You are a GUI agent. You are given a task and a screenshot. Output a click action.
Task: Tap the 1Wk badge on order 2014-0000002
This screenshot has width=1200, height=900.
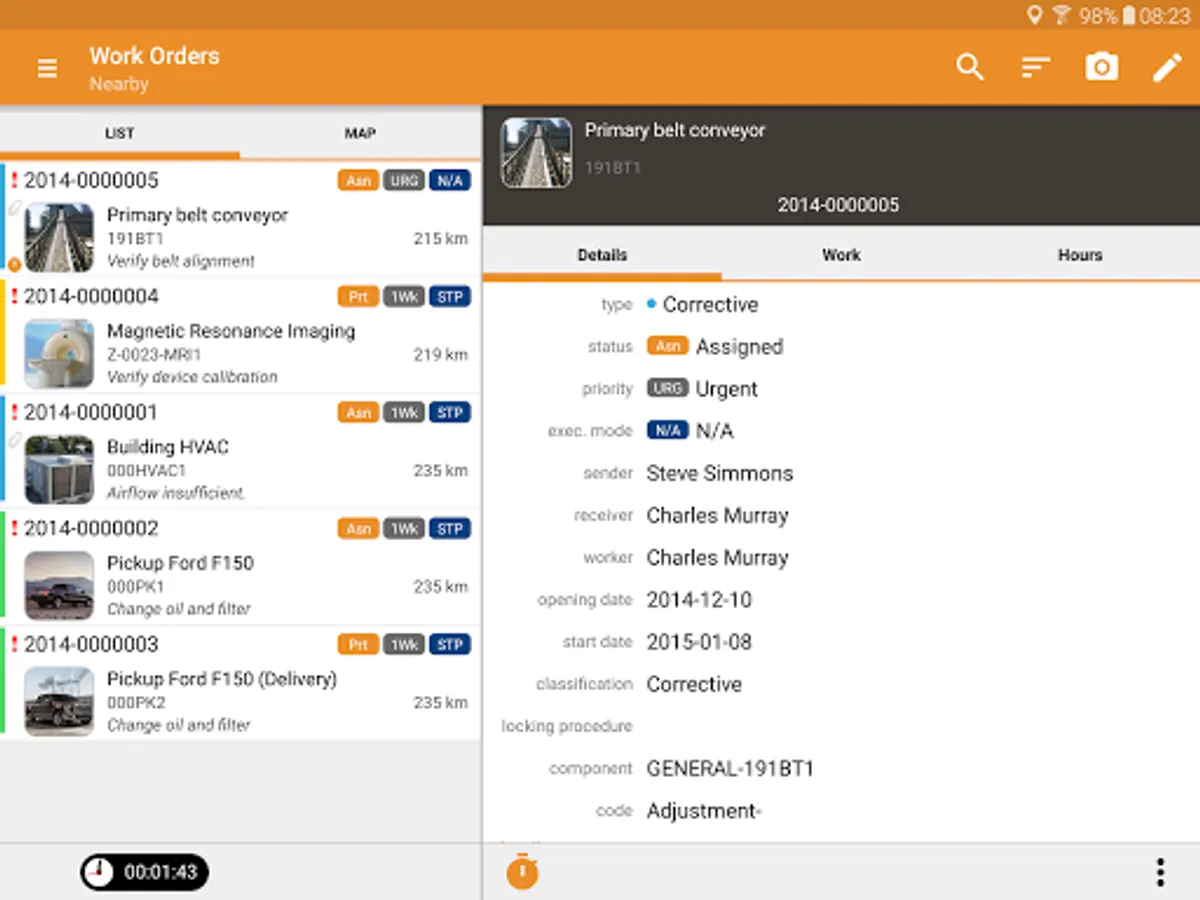point(404,529)
